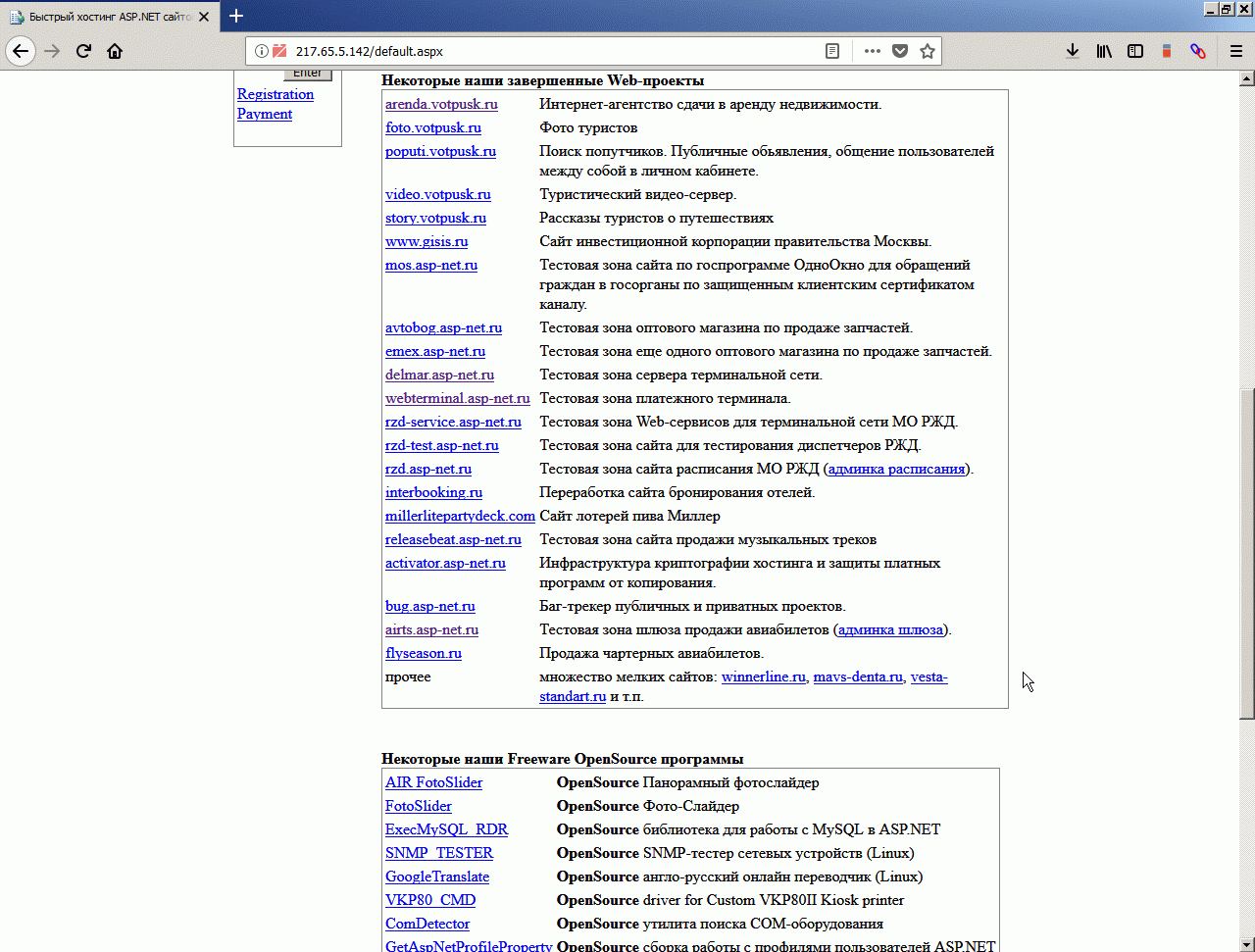Viewport: 1255px width, 952px height.
Task: Open the www.gisis.ru link
Action: (x=427, y=241)
